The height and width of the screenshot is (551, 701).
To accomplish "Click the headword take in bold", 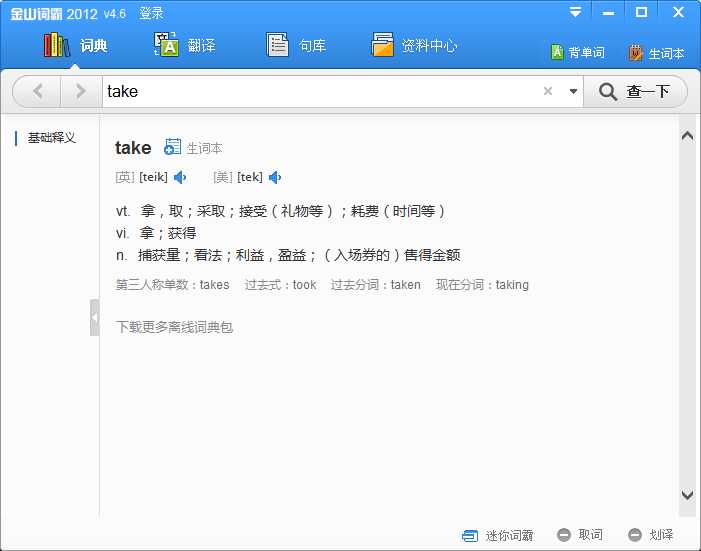I will pos(133,148).
